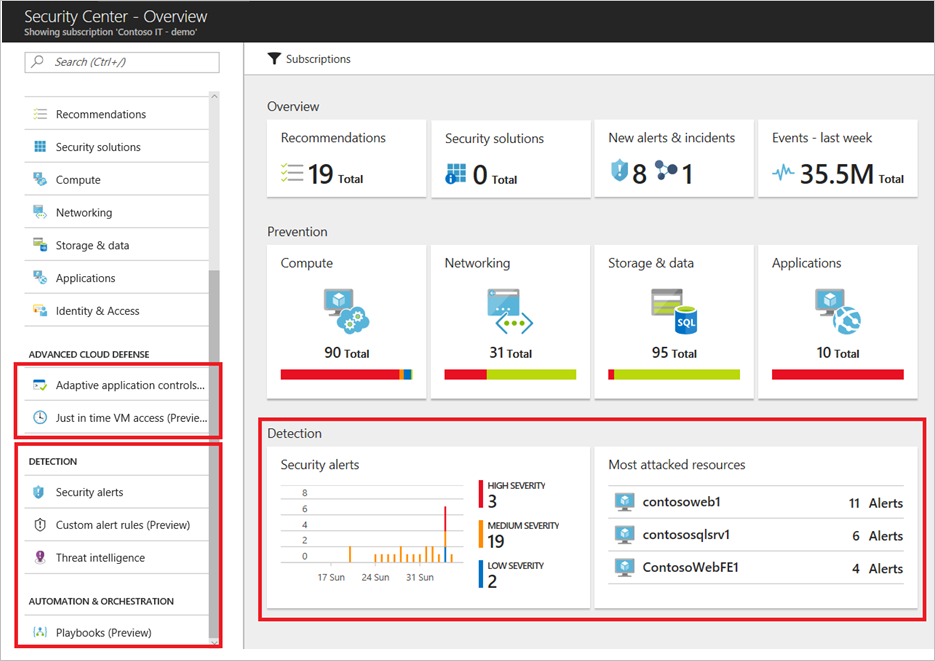Open the Recommendations 19 Total tile
This screenshot has width=935, height=661.
click(x=346, y=159)
